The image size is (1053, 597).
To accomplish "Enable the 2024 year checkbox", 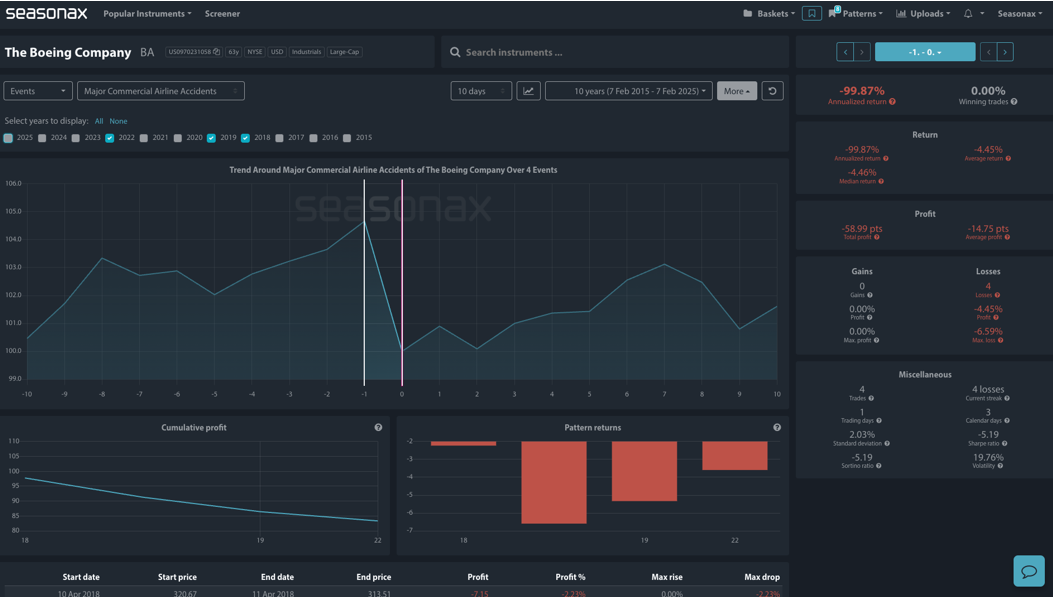I will tap(42, 138).
